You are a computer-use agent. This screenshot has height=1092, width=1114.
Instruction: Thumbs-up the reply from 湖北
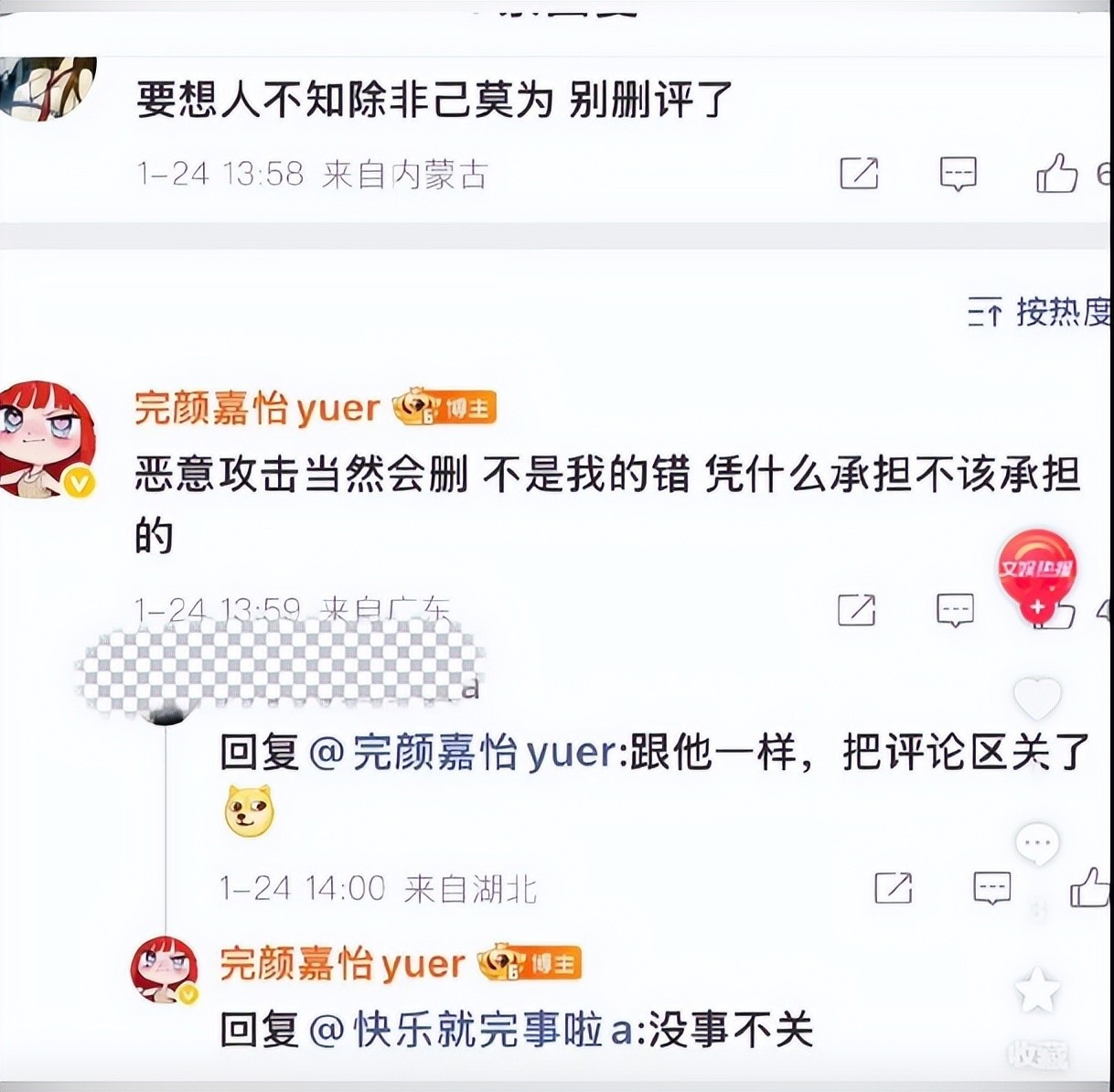click(x=1089, y=886)
